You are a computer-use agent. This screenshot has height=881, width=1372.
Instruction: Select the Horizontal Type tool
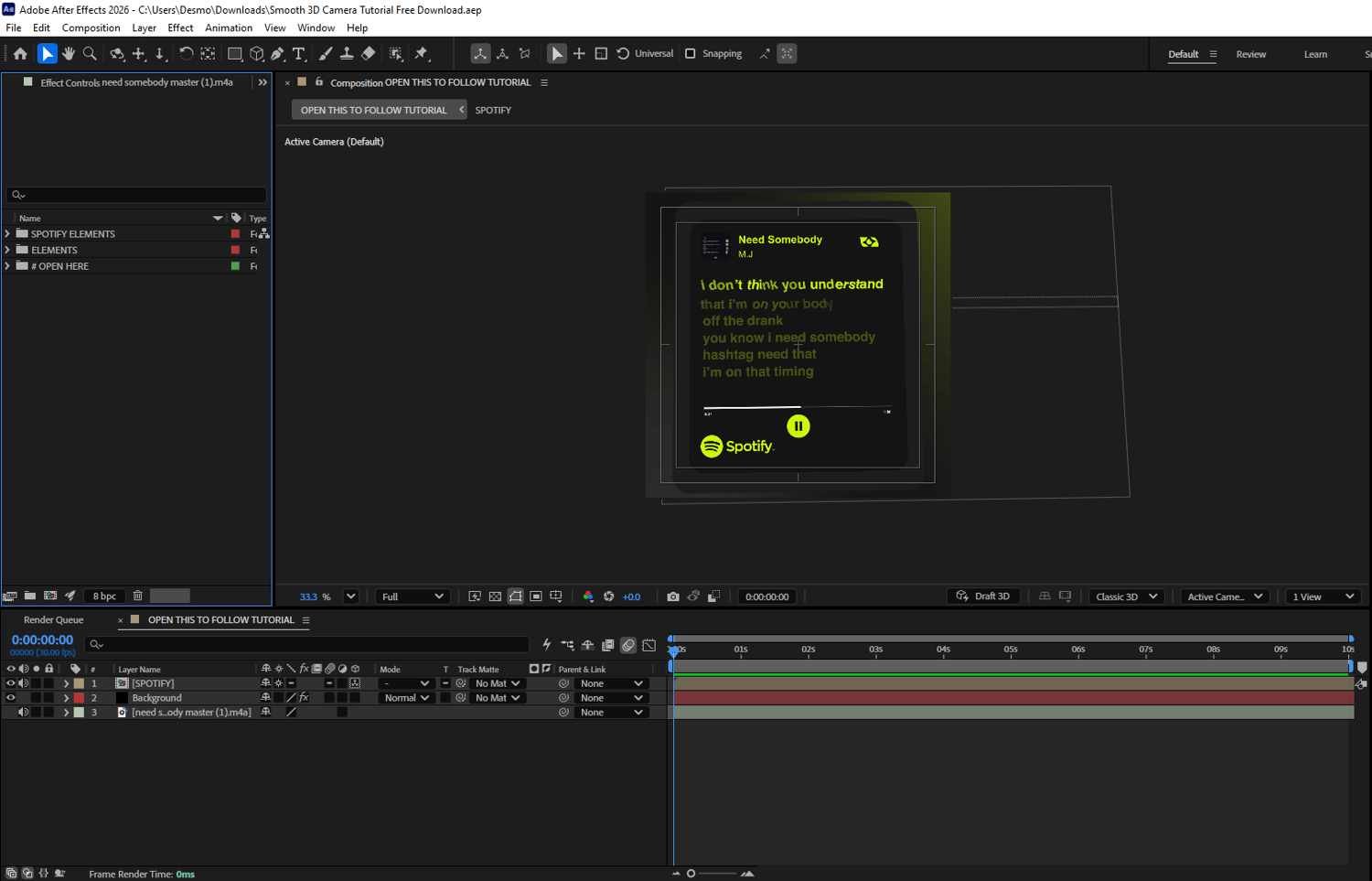(x=299, y=54)
